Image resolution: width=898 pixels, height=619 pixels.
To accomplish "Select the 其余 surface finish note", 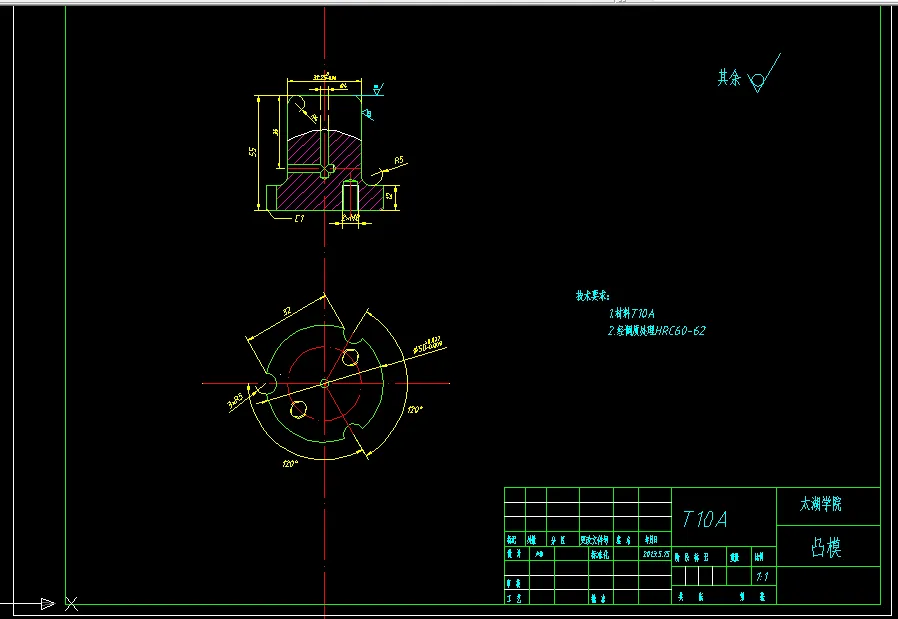I will pyautogui.click(x=729, y=78).
